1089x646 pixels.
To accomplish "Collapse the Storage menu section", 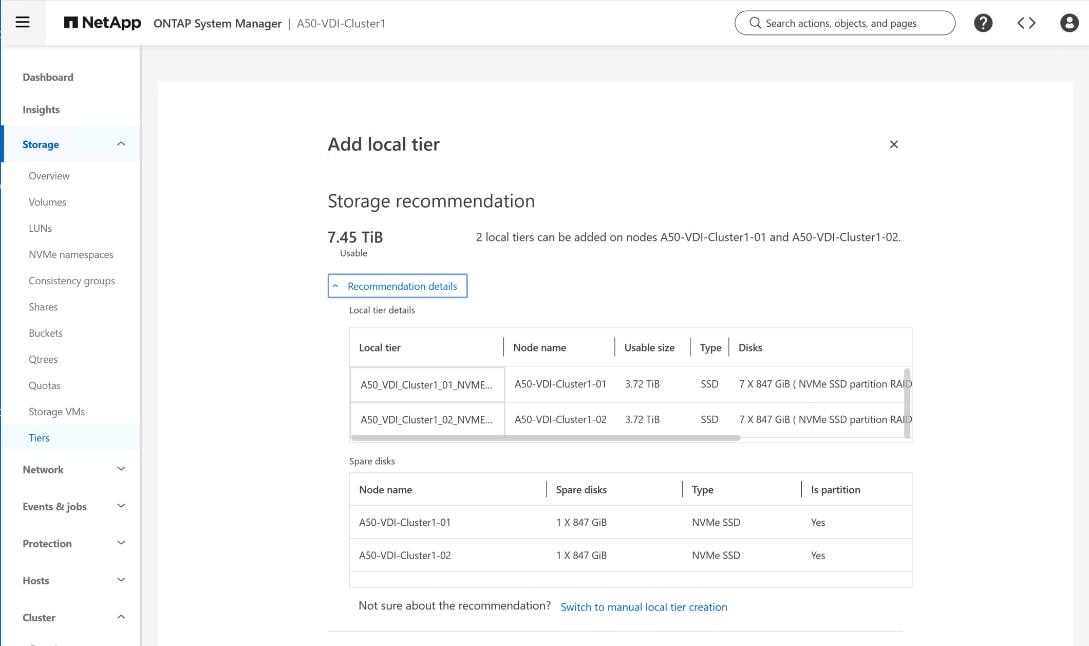I will [121, 144].
